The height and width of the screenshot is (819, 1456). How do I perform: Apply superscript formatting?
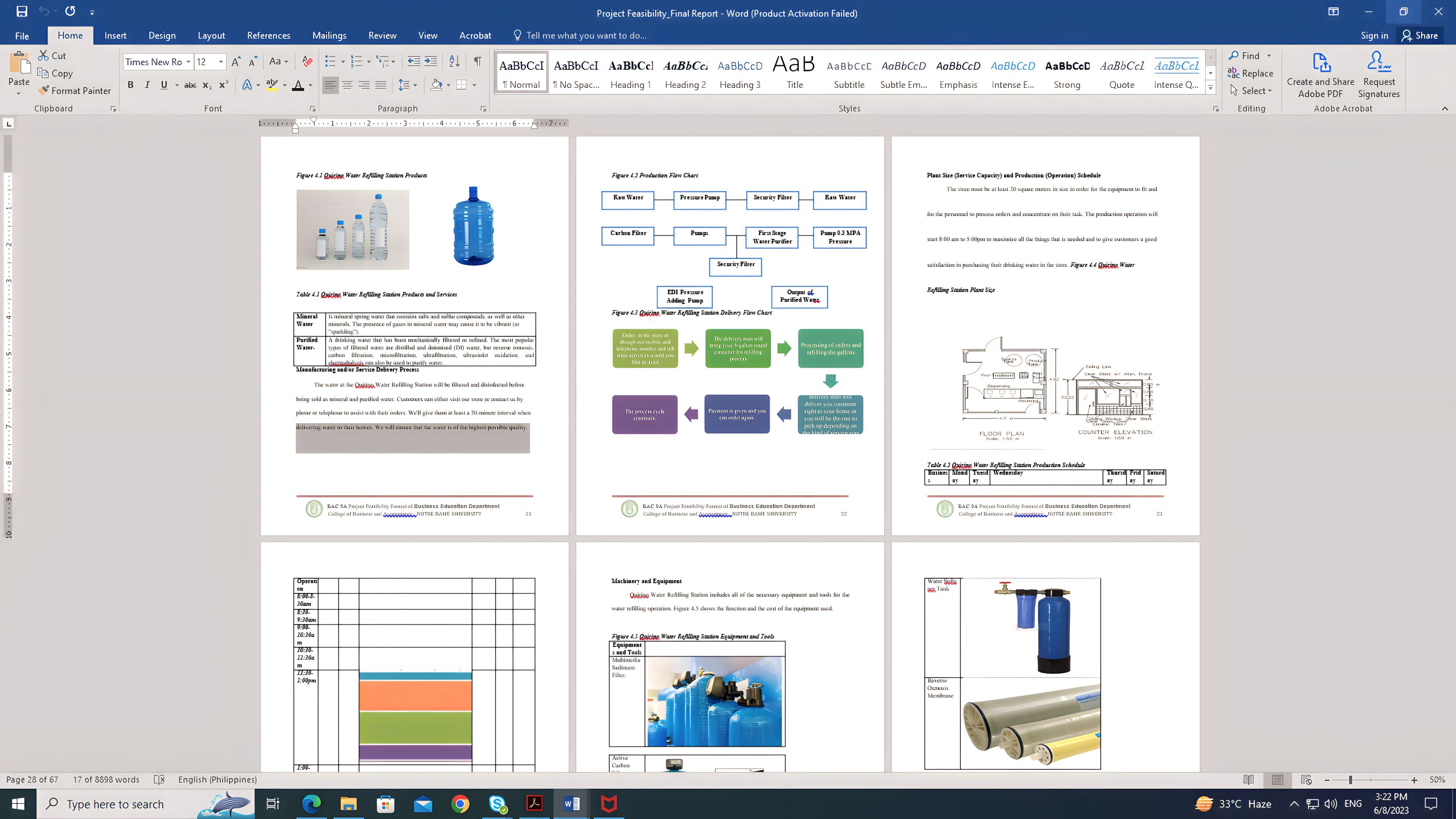click(224, 85)
